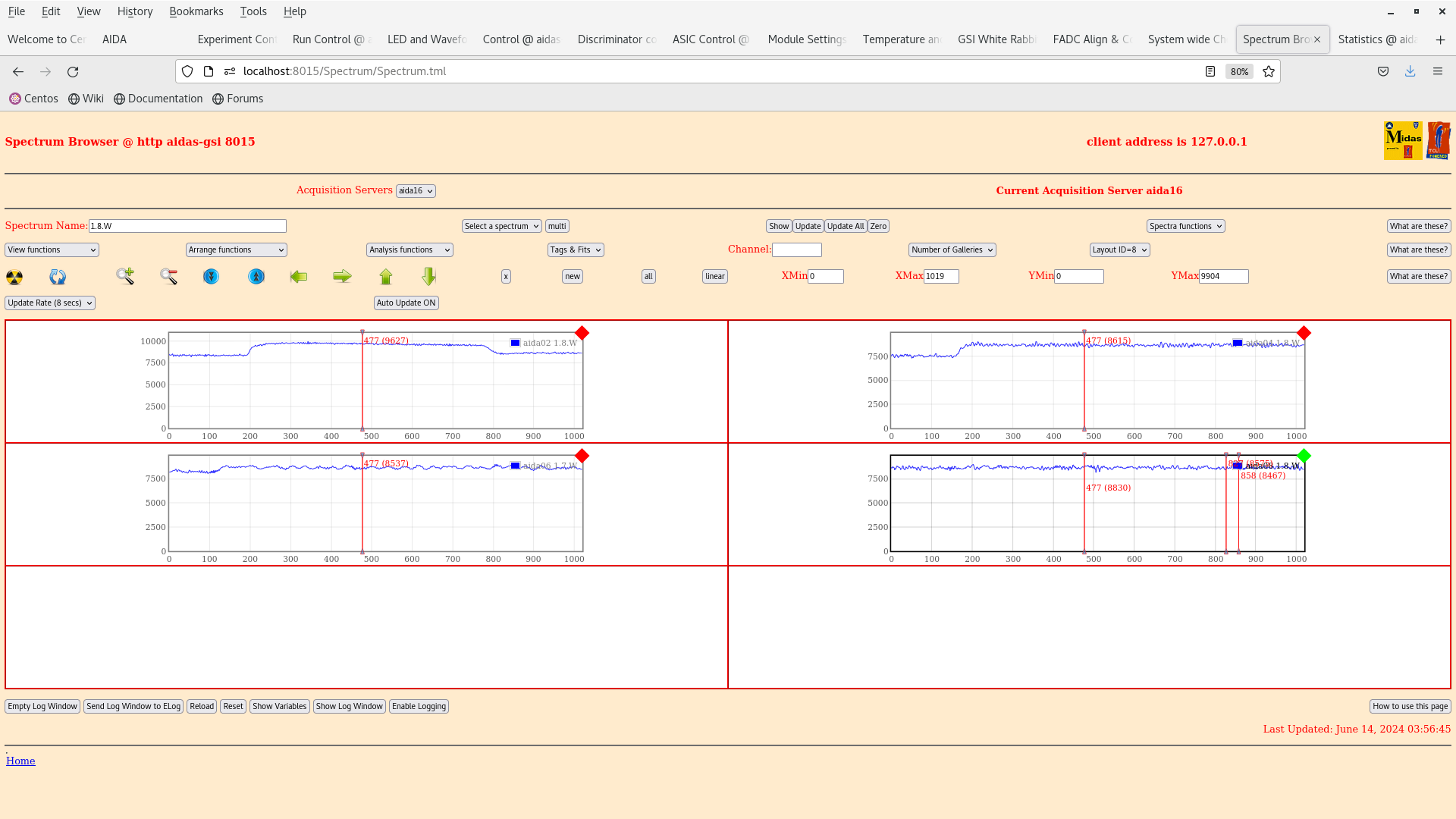
Task: Expand the Number of Galleries dropdown
Action: (950, 249)
